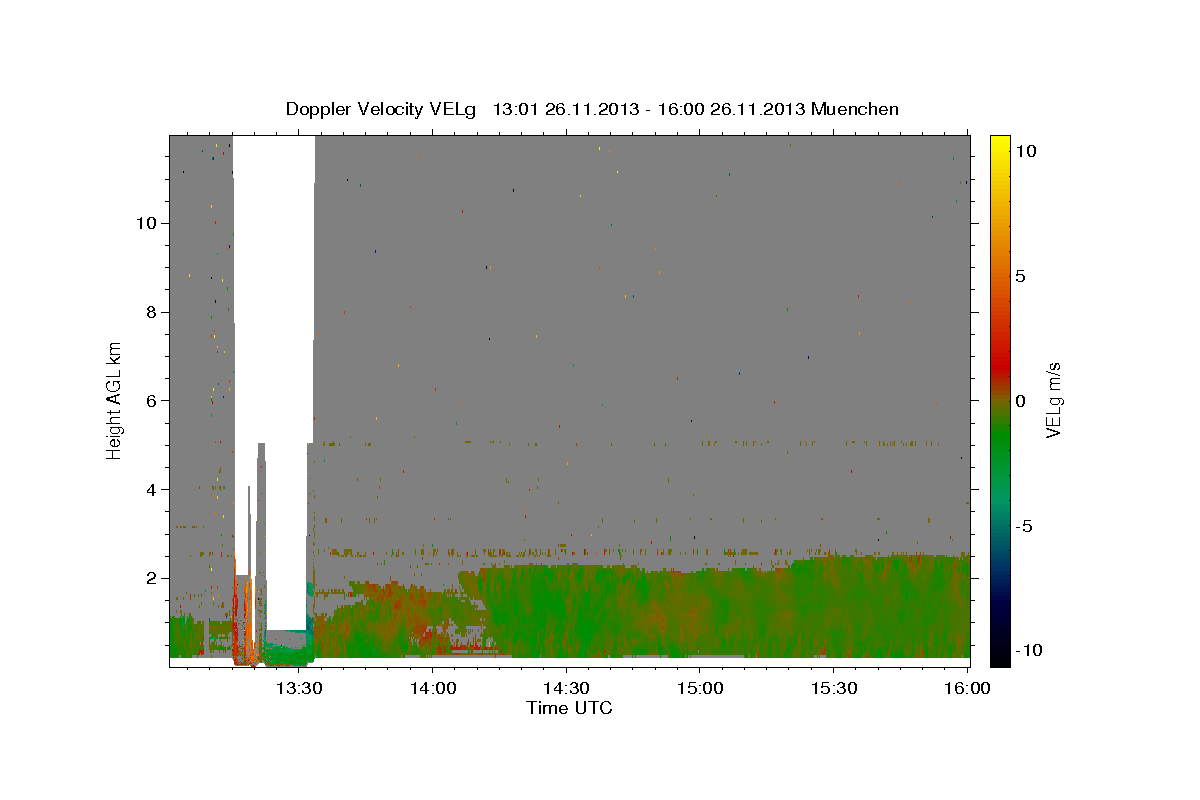Click the 'Time UTC' axis label

coord(569,708)
